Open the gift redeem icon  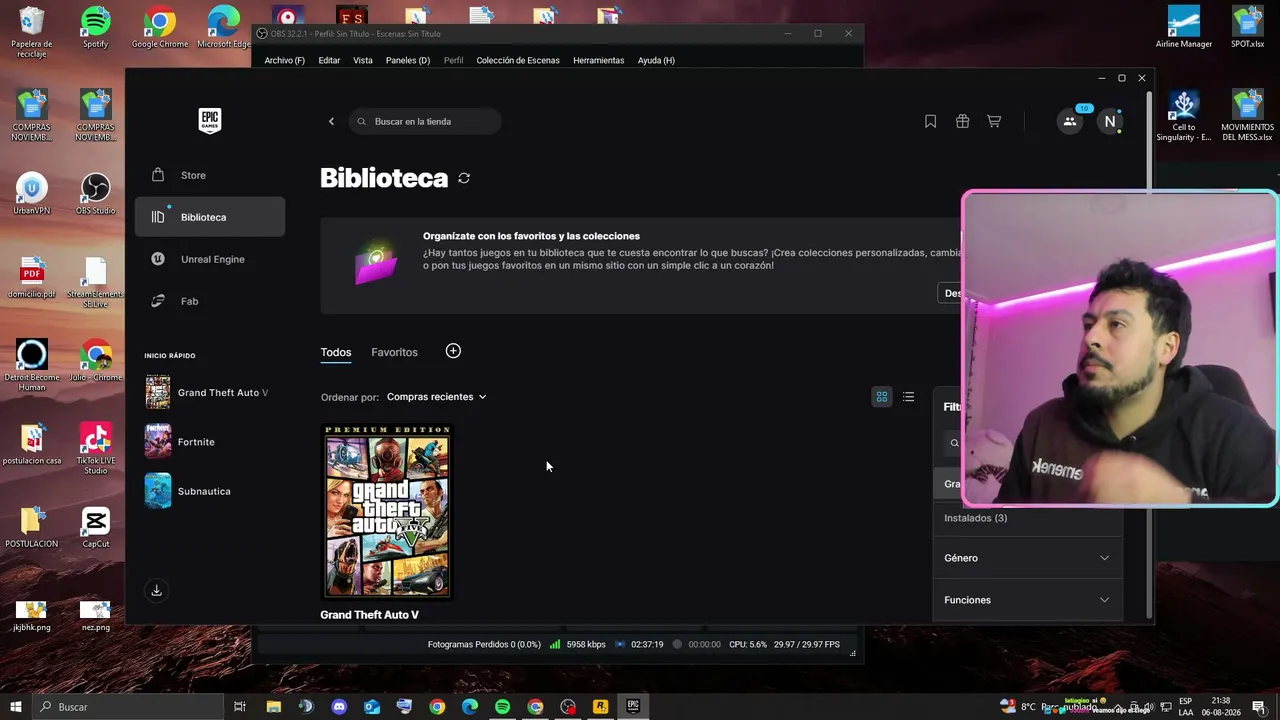pos(962,121)
